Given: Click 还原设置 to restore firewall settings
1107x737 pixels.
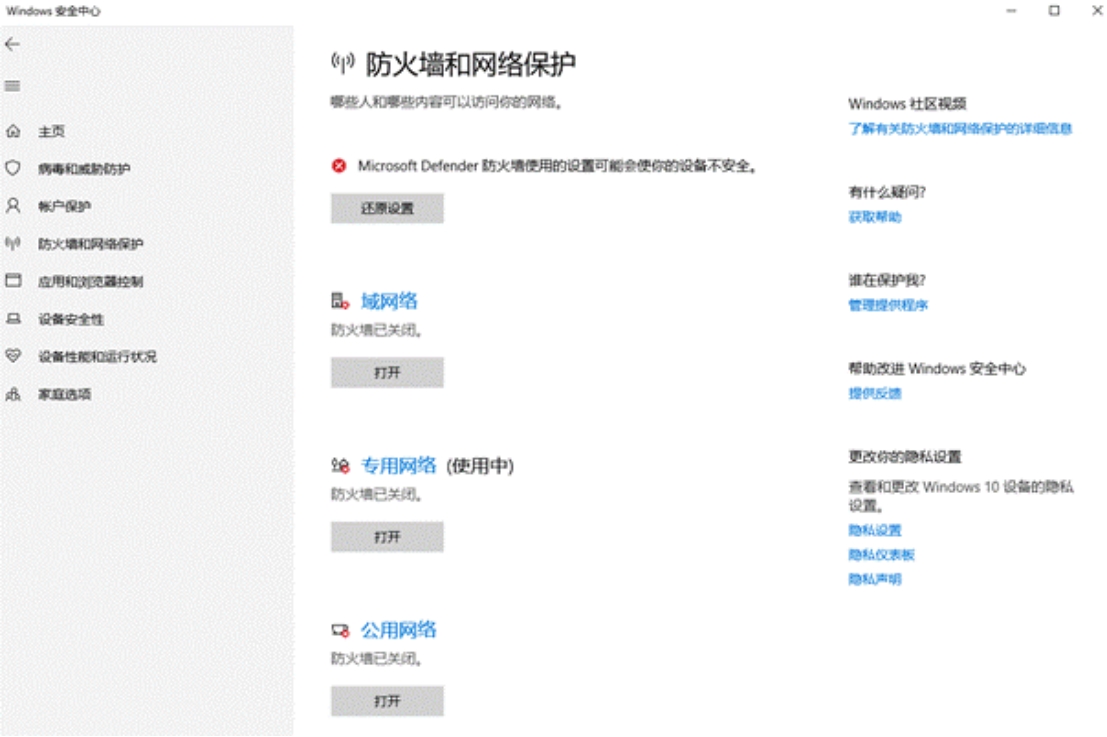Looking at the screenshot, I should tap(385, 208).
